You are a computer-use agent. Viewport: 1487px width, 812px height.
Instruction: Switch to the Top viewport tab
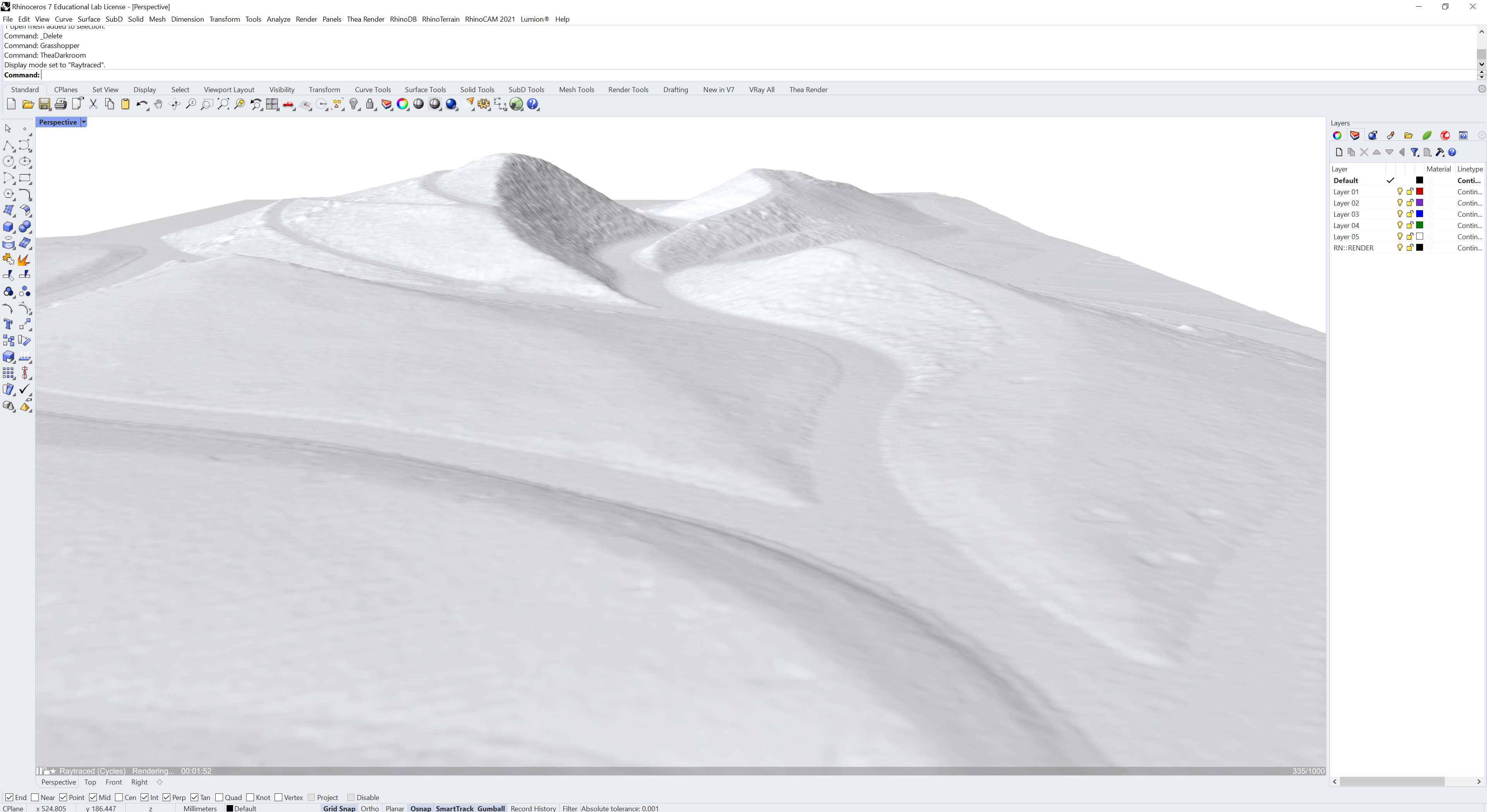pos(90,783)
